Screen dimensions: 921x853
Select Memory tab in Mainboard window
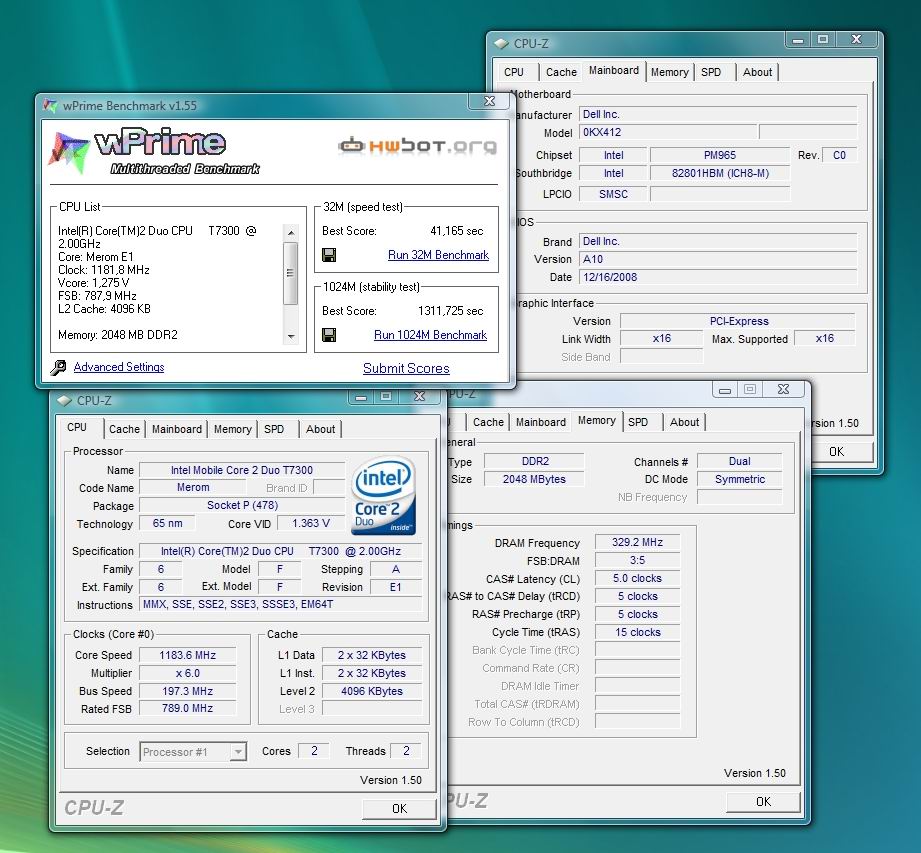[x=670, y=72]
